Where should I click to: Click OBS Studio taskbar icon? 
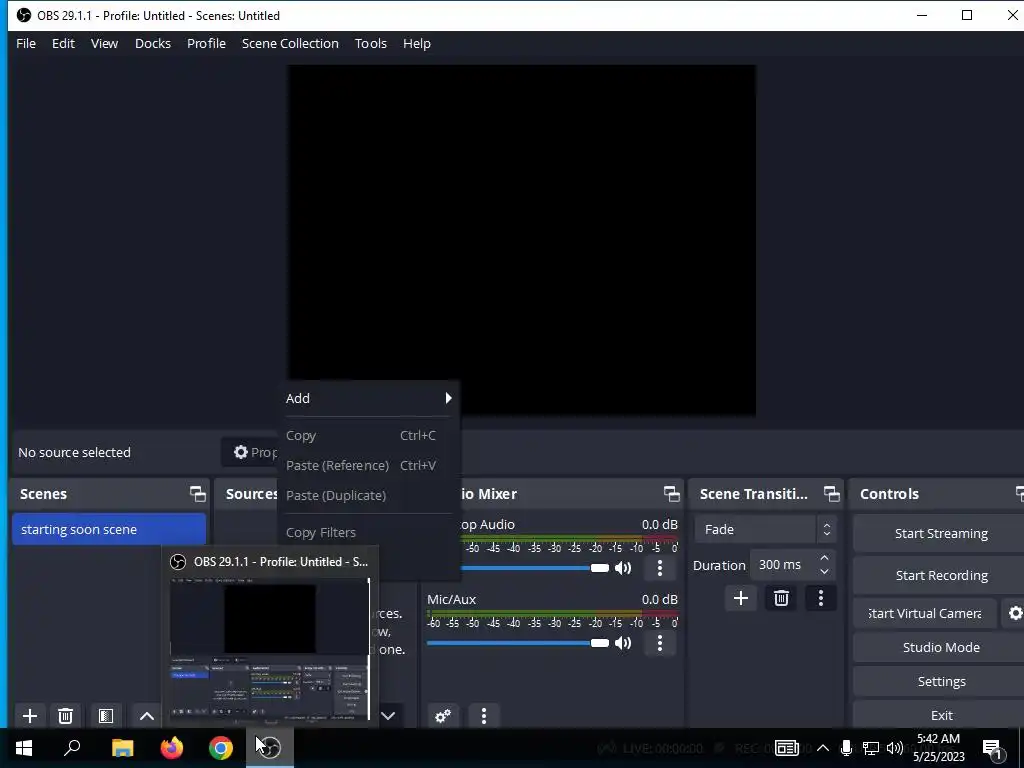pos(270,748)
